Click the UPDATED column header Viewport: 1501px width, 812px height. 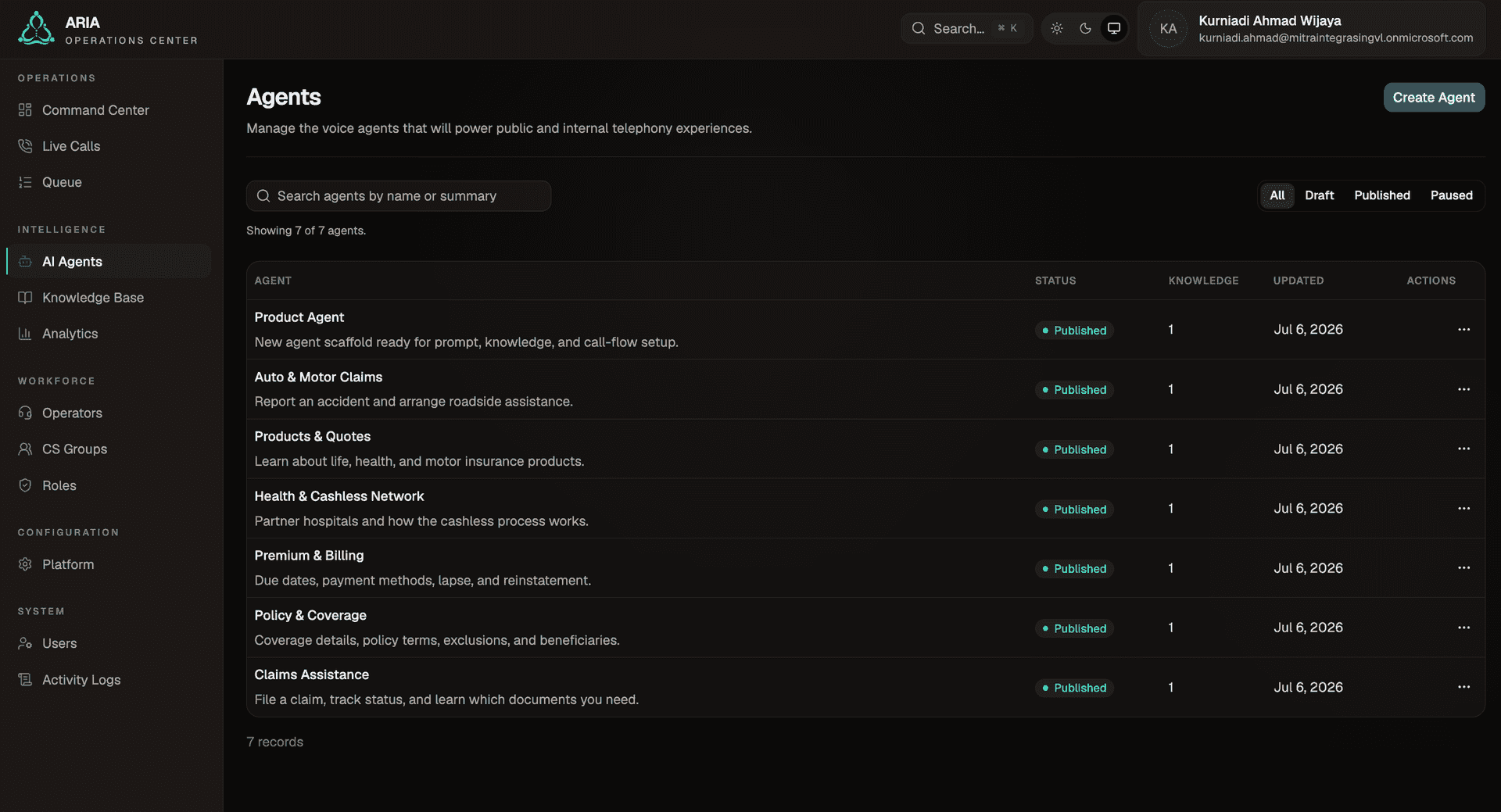[x=1299, y=281]
